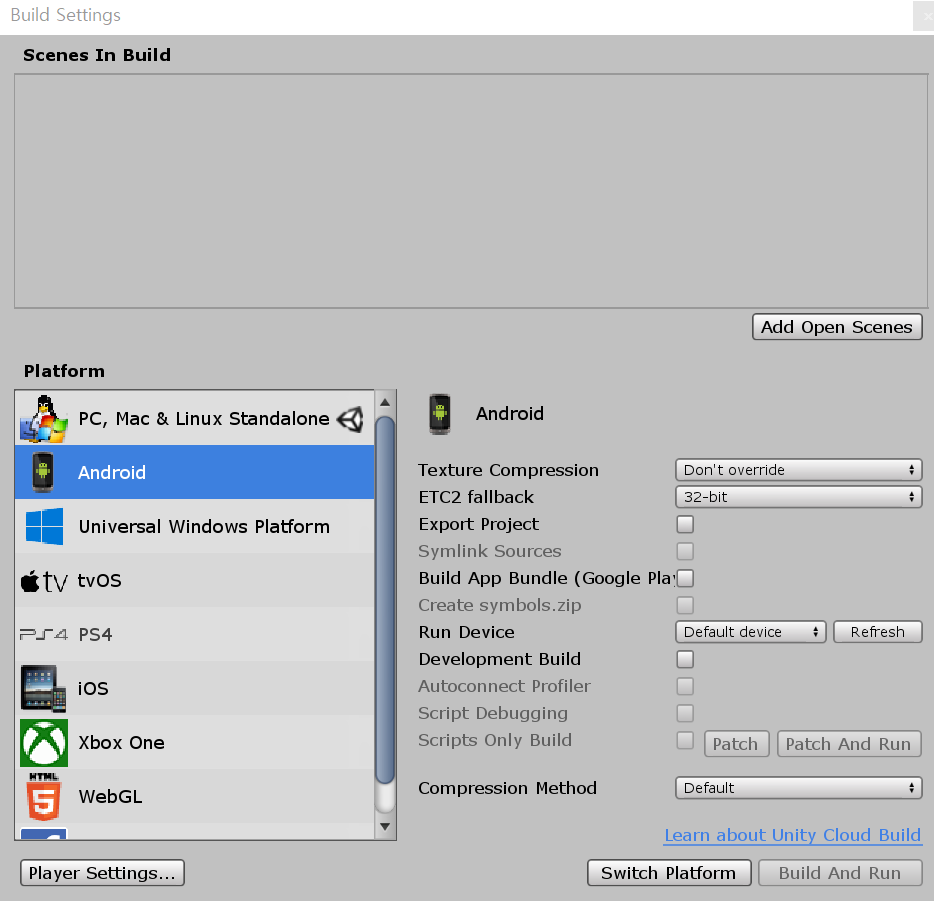
Task: Click the platform list scrollbar thumb
Action: coord(385,600)
